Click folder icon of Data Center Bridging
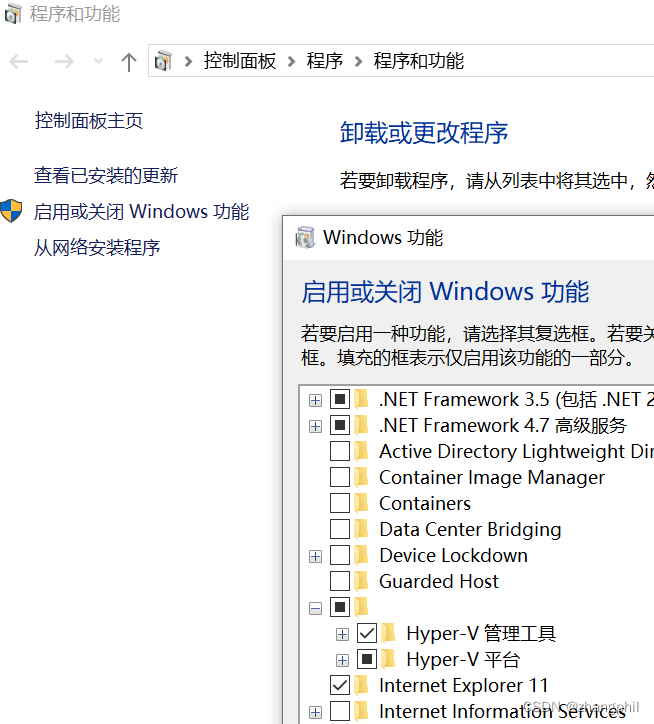Screen dimensions: 654x724 362,529
